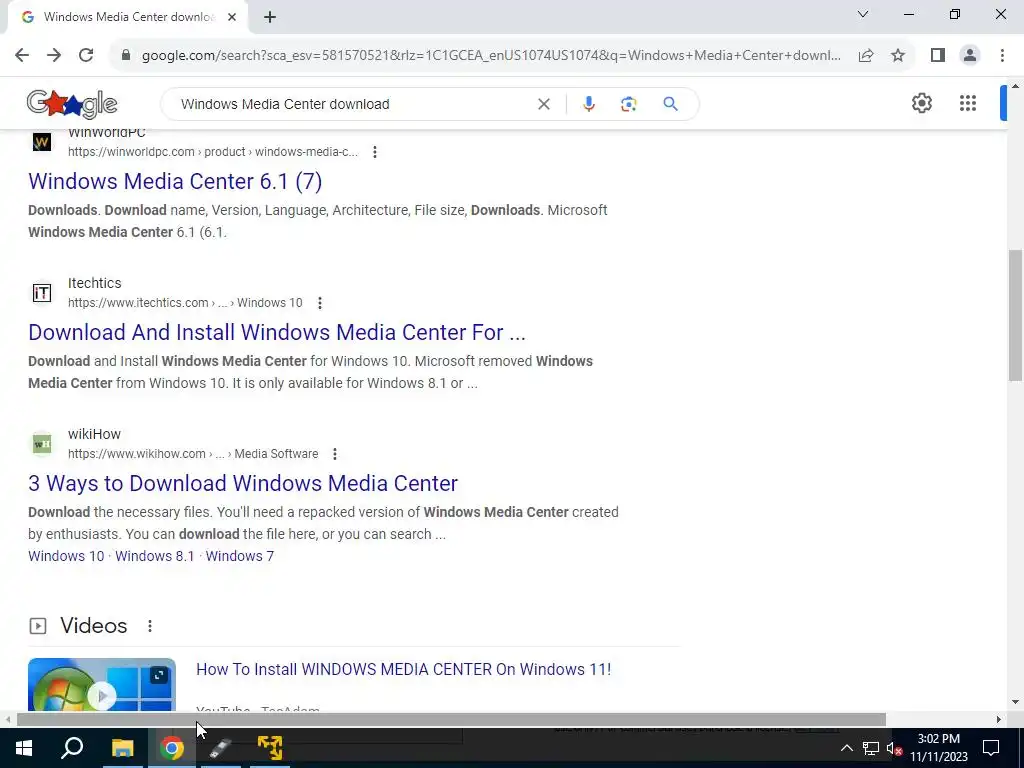Click the wikiHow site favicon
Viewport: 1024px width, 768px height.
pyautogui.click(x=42, y=443)
